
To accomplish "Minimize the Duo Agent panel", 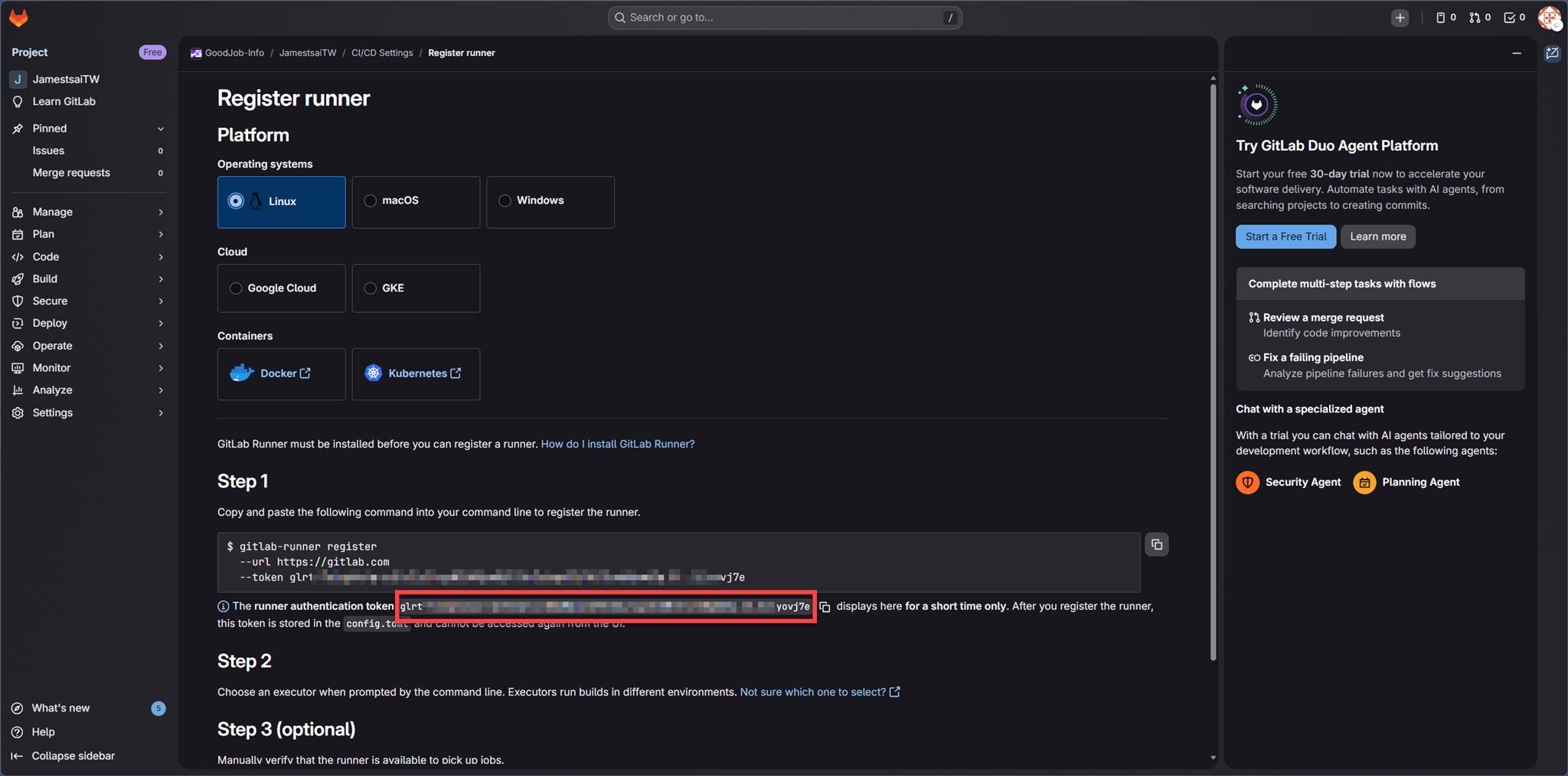I will [1516, 54].
